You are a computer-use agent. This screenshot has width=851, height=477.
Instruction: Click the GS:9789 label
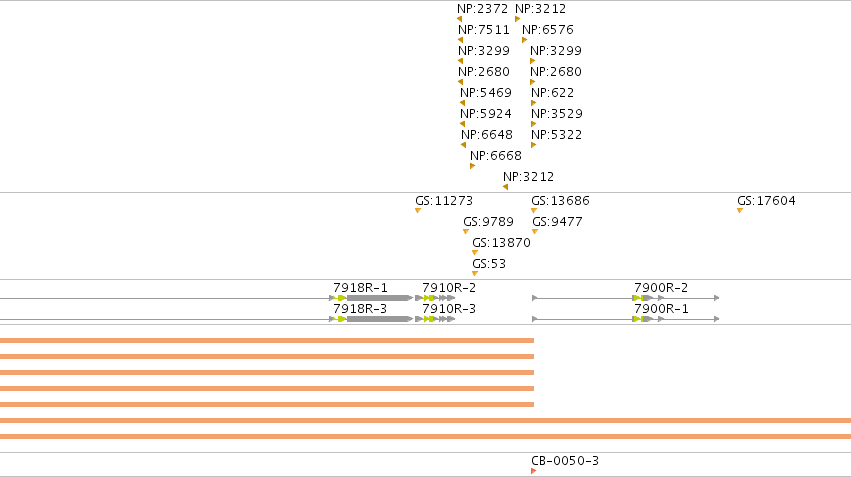(x=488, y=222)
